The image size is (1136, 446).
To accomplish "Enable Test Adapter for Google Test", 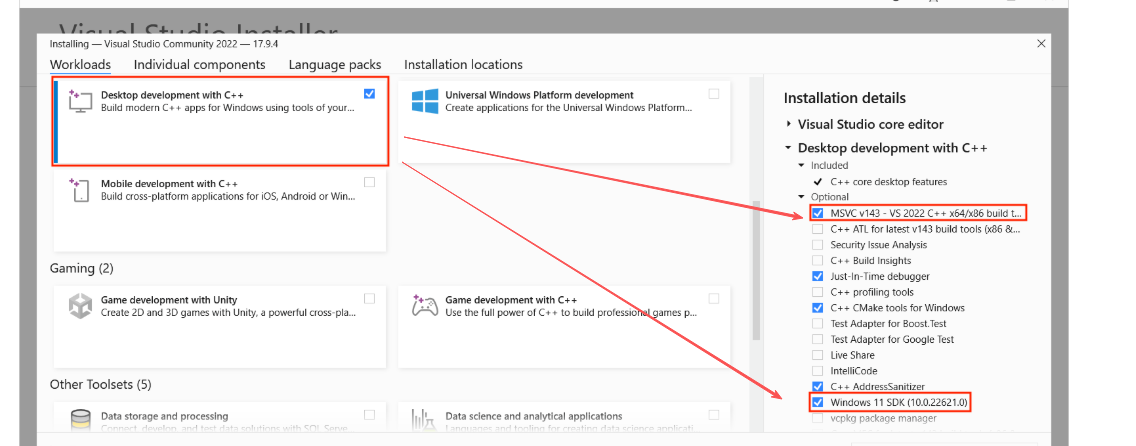I will (818, 340).
